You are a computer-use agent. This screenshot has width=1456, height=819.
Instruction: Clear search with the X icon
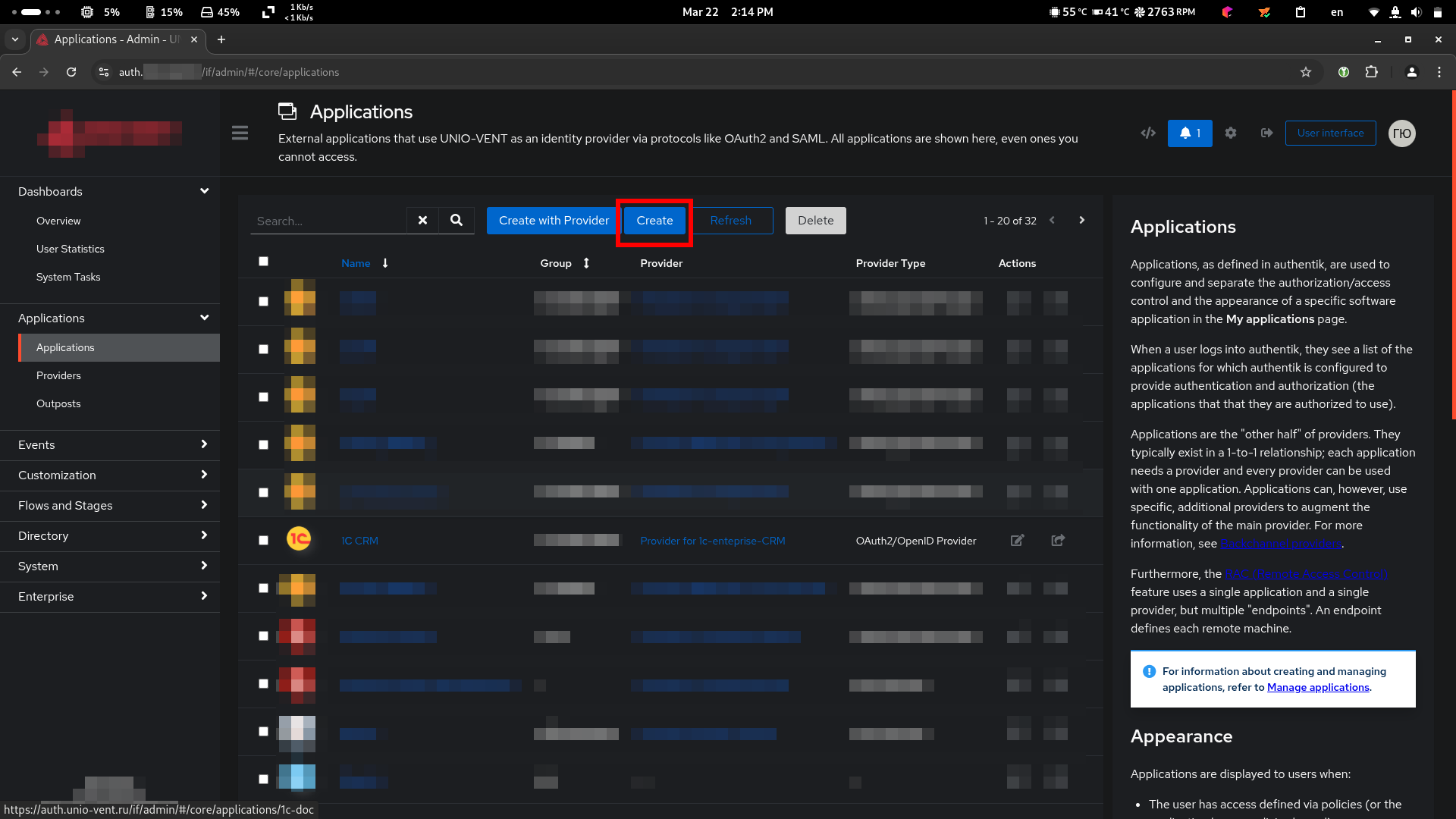(422, 221)
